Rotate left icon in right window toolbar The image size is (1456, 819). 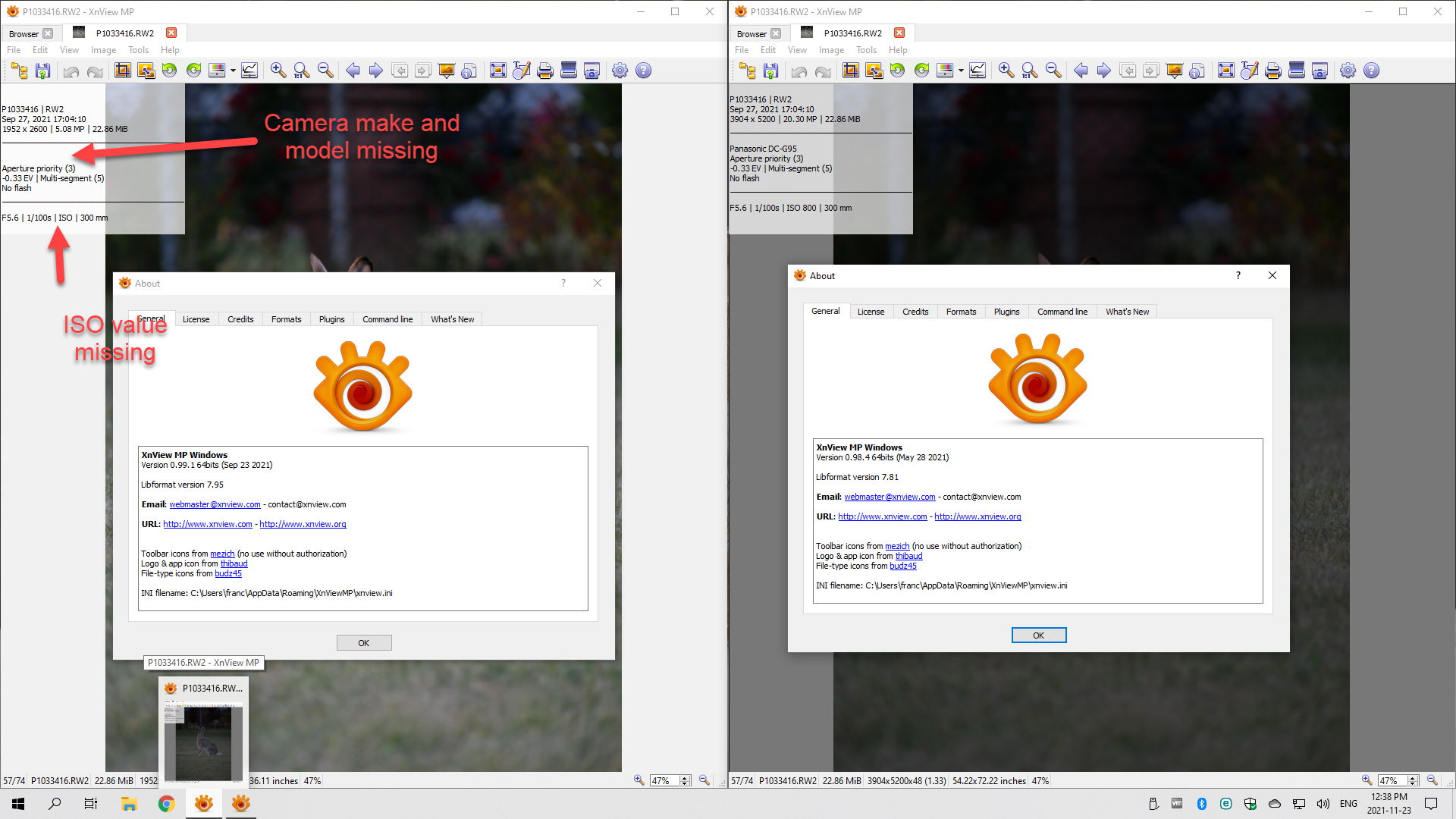(x=898, y=71)
